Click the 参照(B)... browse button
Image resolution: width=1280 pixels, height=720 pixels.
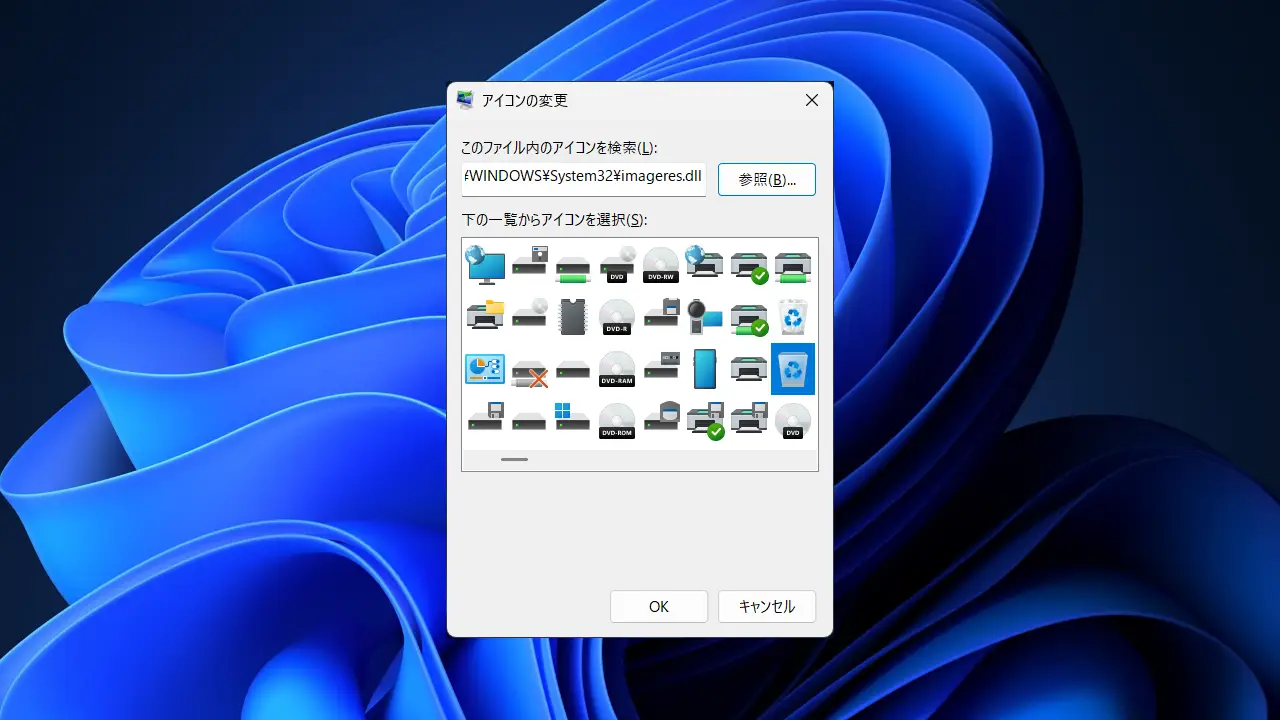(767, 180)
